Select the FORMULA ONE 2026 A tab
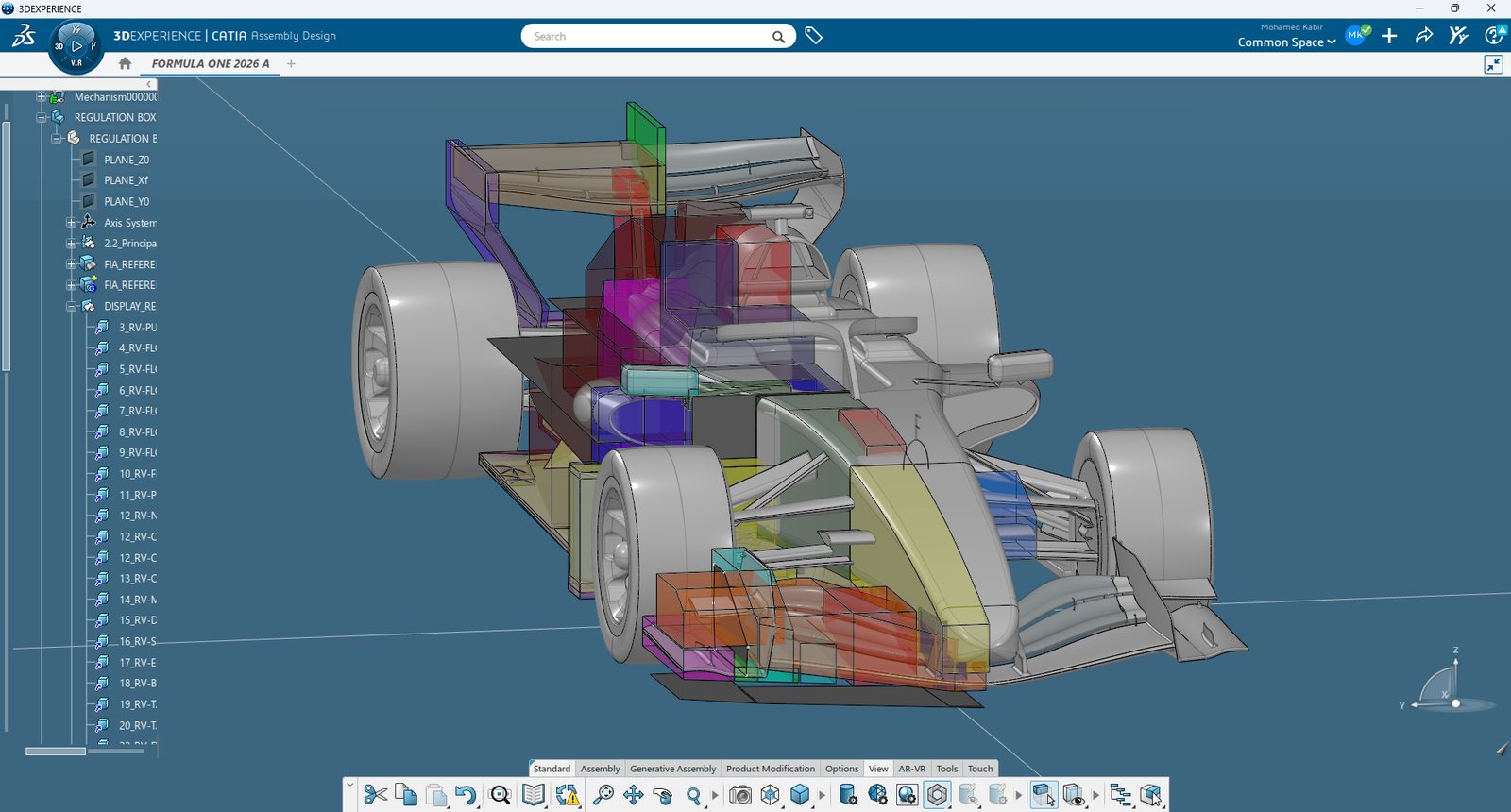This screenshot has width=1511, height=812. 211,64
